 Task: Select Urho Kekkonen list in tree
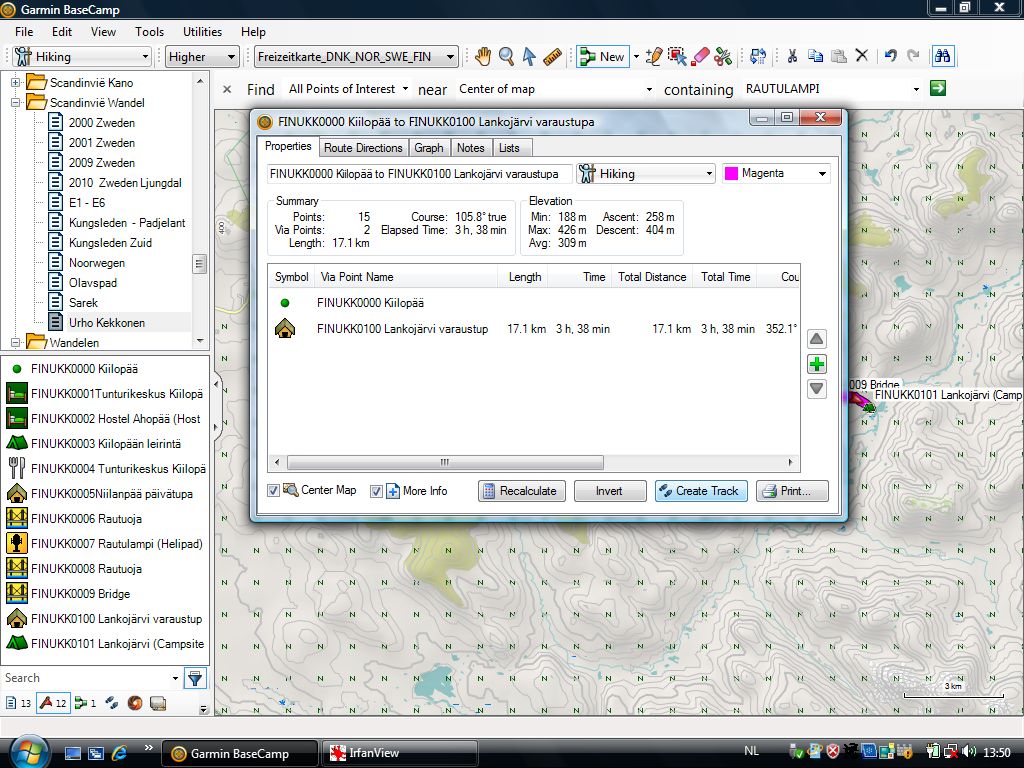106,323
